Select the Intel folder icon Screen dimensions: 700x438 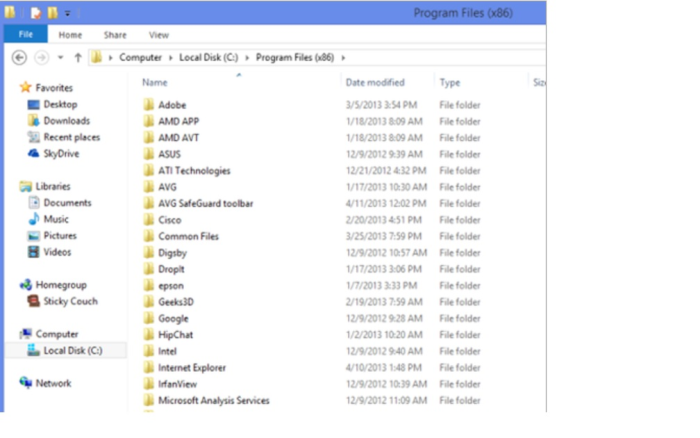pos(149,351)
